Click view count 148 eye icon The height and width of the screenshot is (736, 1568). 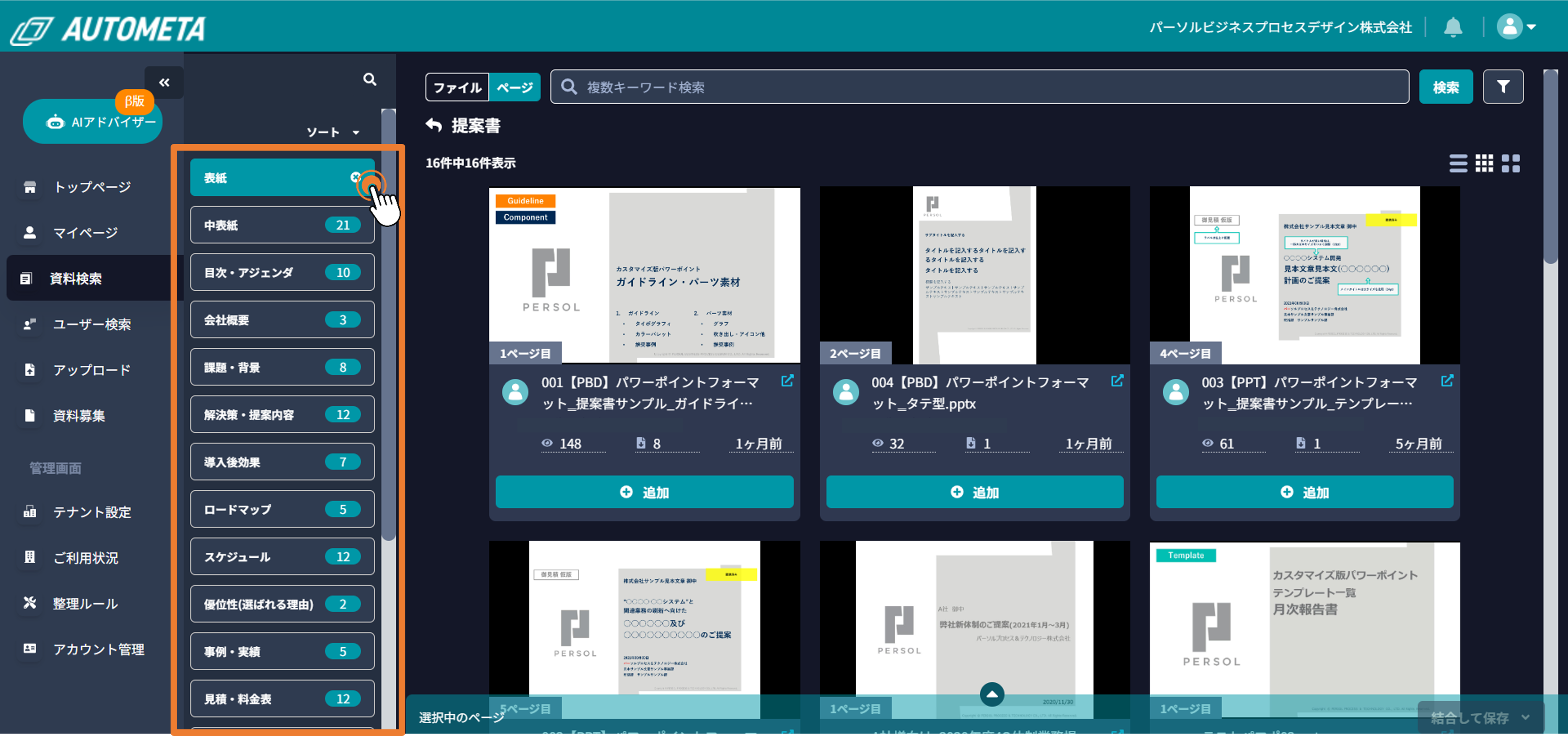click(547, 443)
